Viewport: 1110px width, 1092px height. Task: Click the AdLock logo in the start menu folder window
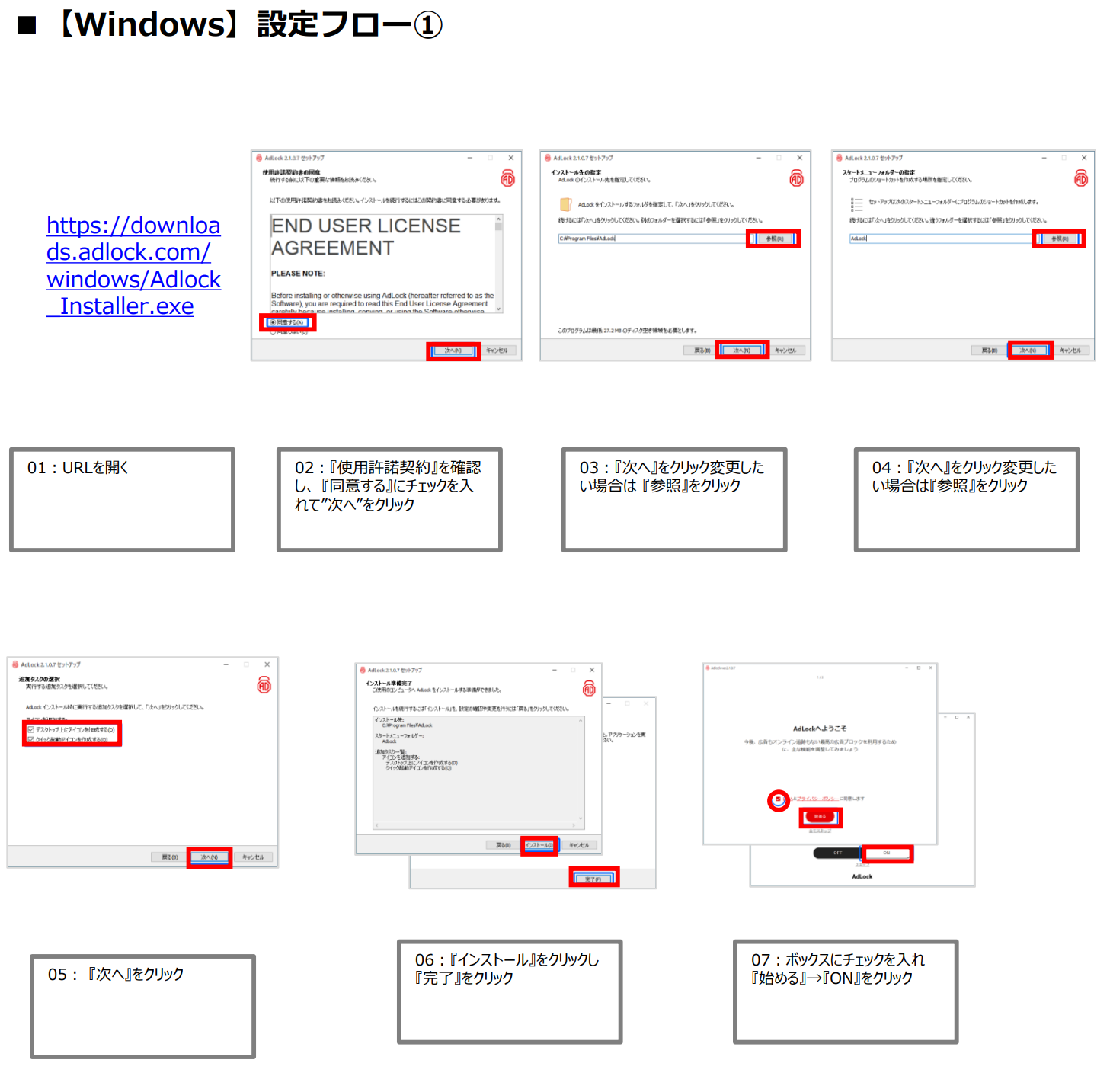1081,178
